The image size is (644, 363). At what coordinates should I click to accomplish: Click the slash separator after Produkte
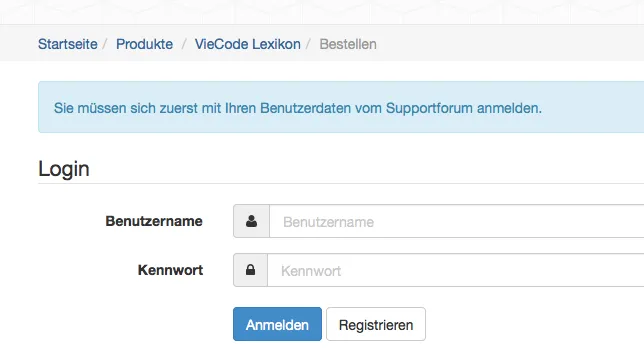click(x=184, y=44)
